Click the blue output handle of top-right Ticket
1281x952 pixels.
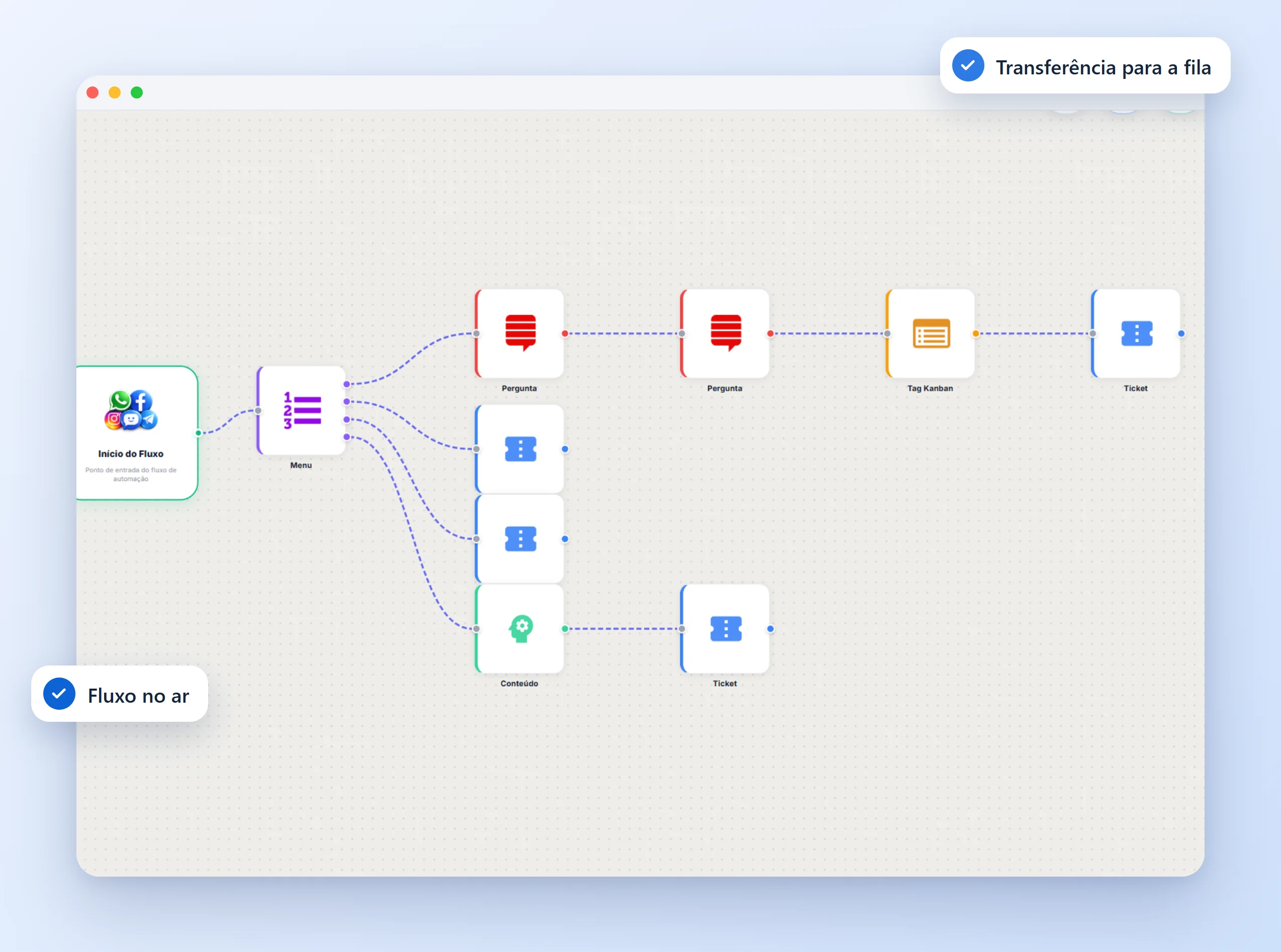click(x=1181, y=334)
